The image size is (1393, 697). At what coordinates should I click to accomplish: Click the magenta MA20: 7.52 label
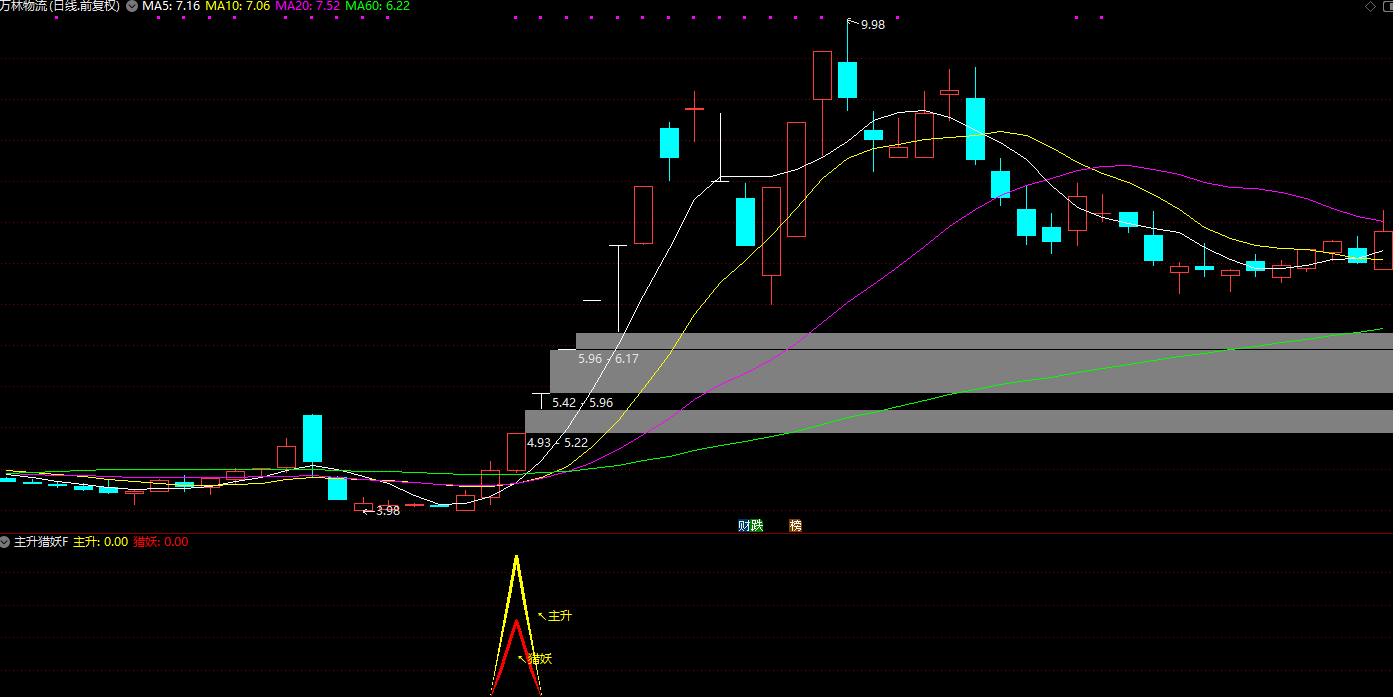point(307,6)
